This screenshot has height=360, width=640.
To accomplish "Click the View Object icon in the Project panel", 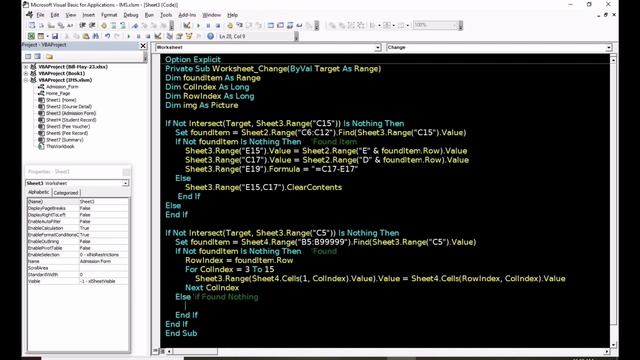I will 38,56.
